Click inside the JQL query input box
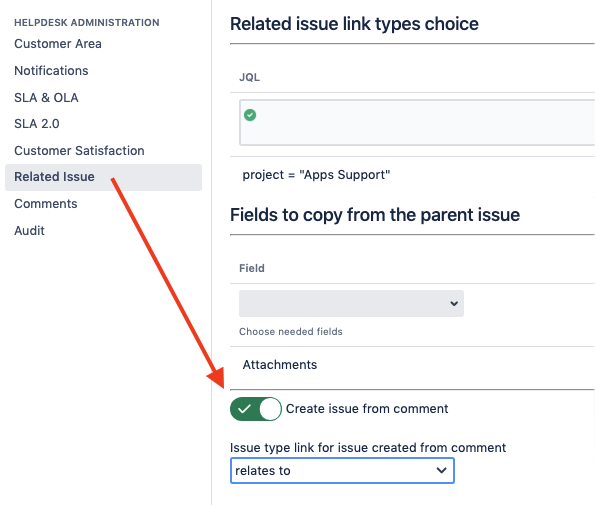 pyautogui.click(x=417, y=122)
